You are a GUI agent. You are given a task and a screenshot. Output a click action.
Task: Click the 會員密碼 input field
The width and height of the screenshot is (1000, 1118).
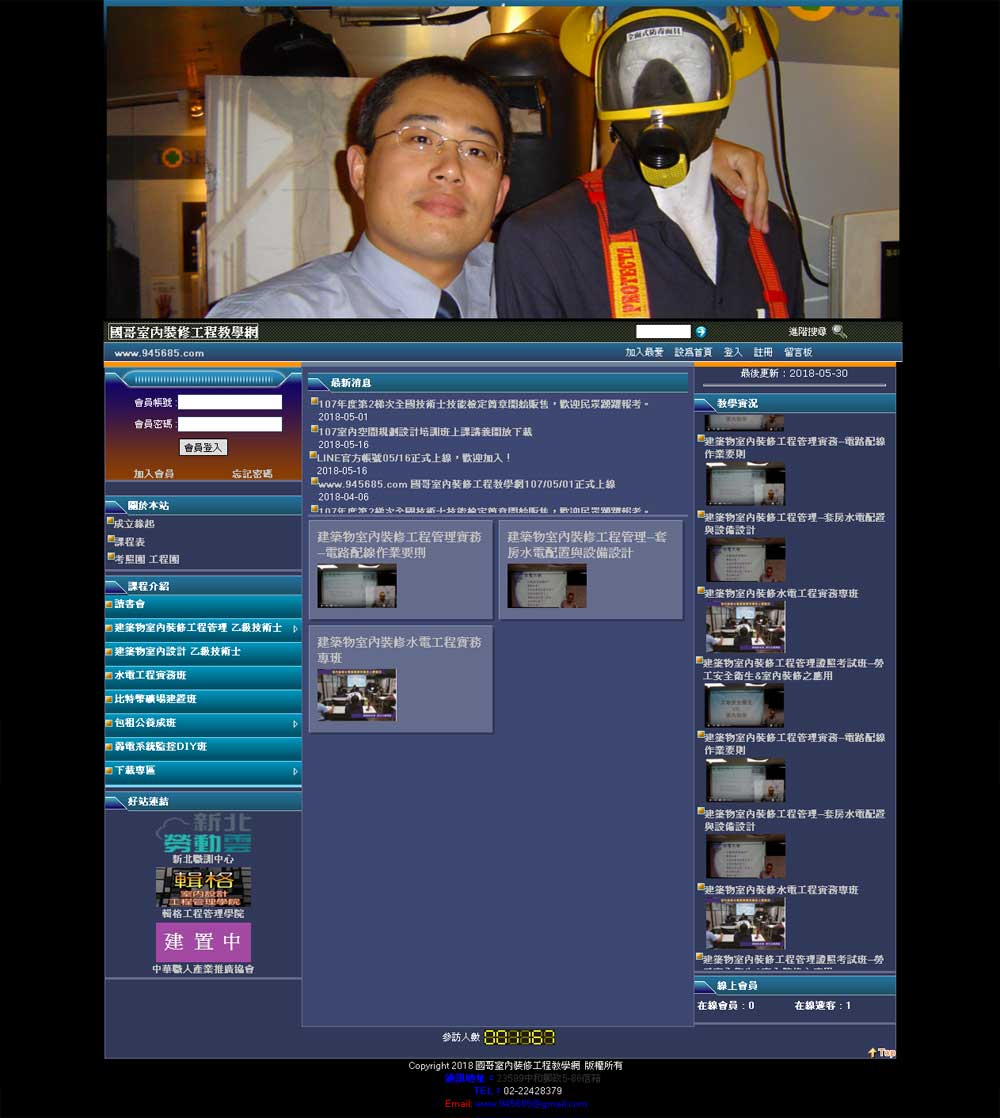(230, 424)
